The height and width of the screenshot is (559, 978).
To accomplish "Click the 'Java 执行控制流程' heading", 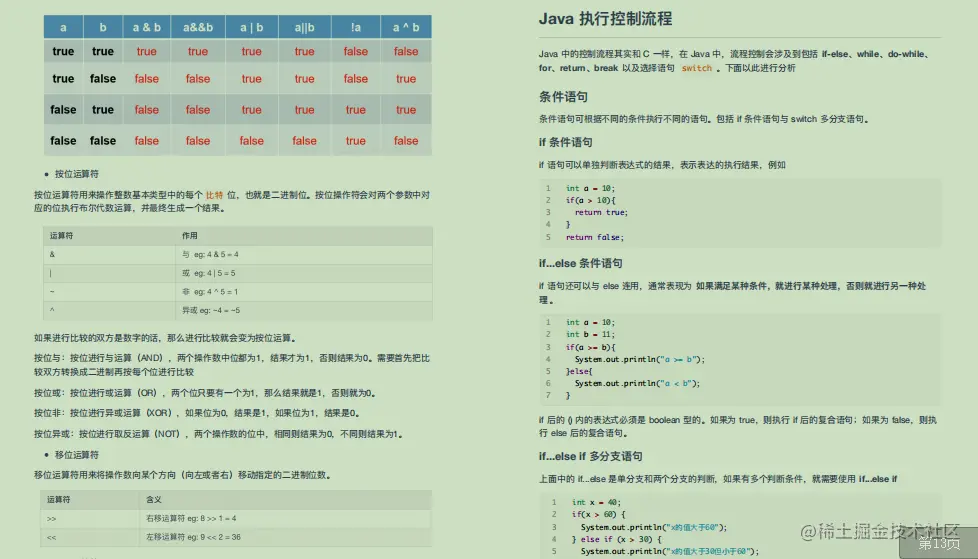I will 605,19.
